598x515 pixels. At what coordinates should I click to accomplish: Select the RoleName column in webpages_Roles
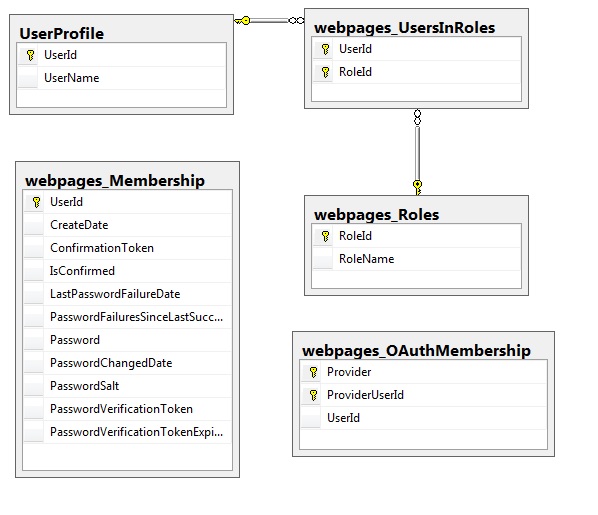click(417, 259)
